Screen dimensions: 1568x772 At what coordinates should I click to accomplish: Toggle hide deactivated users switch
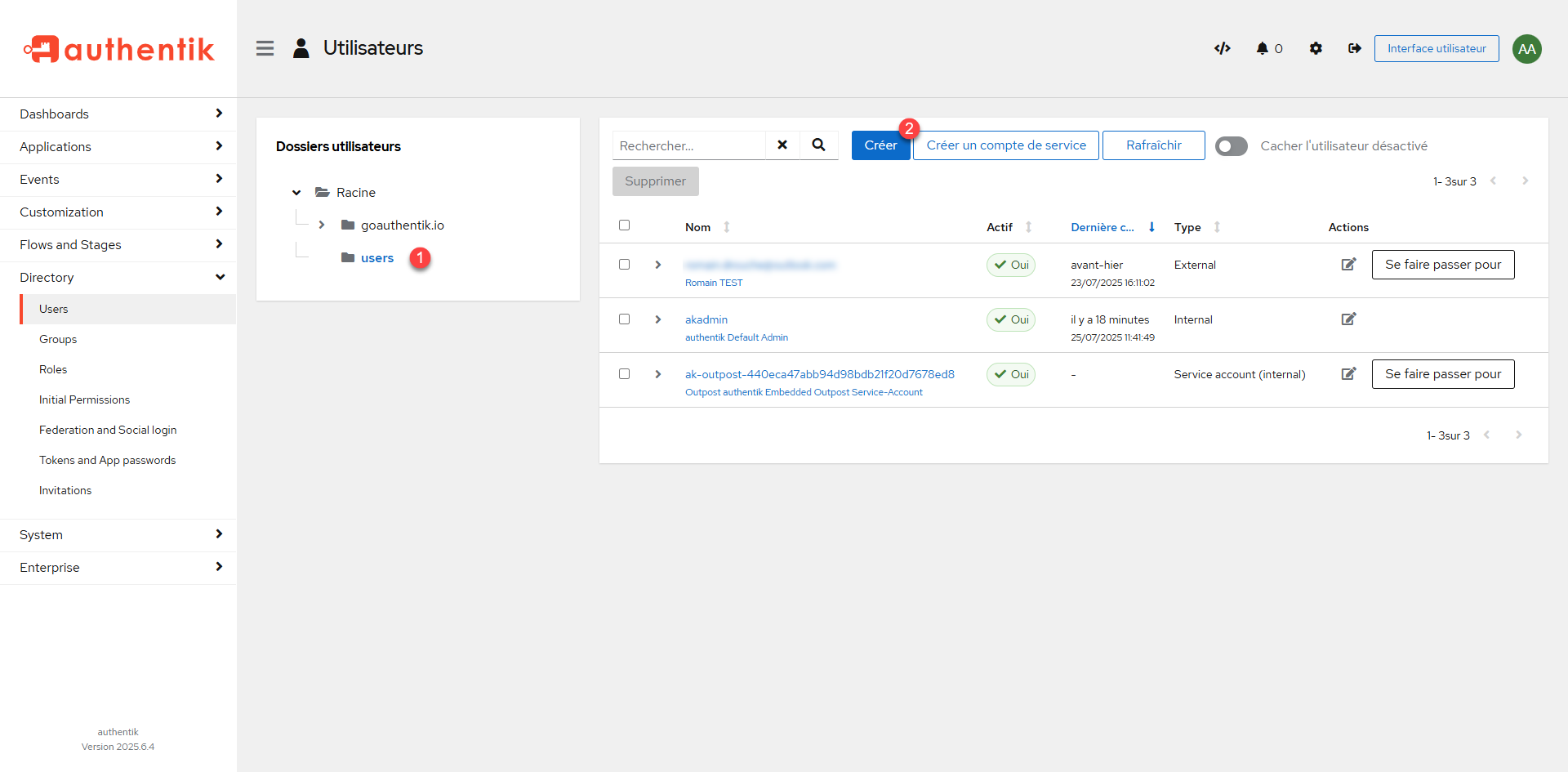[x=1231, y=146]
